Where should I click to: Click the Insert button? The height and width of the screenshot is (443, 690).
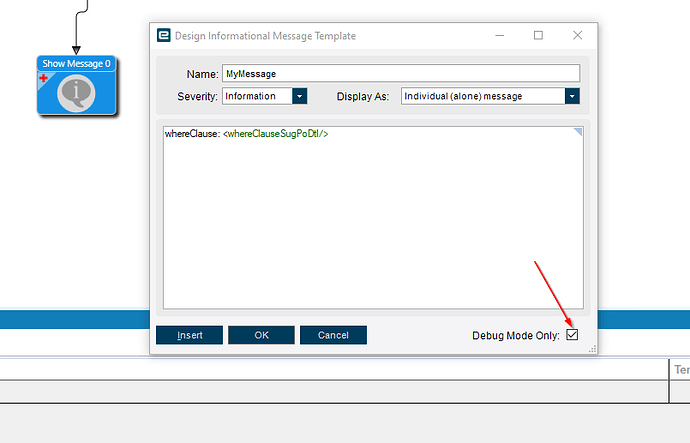190,335
